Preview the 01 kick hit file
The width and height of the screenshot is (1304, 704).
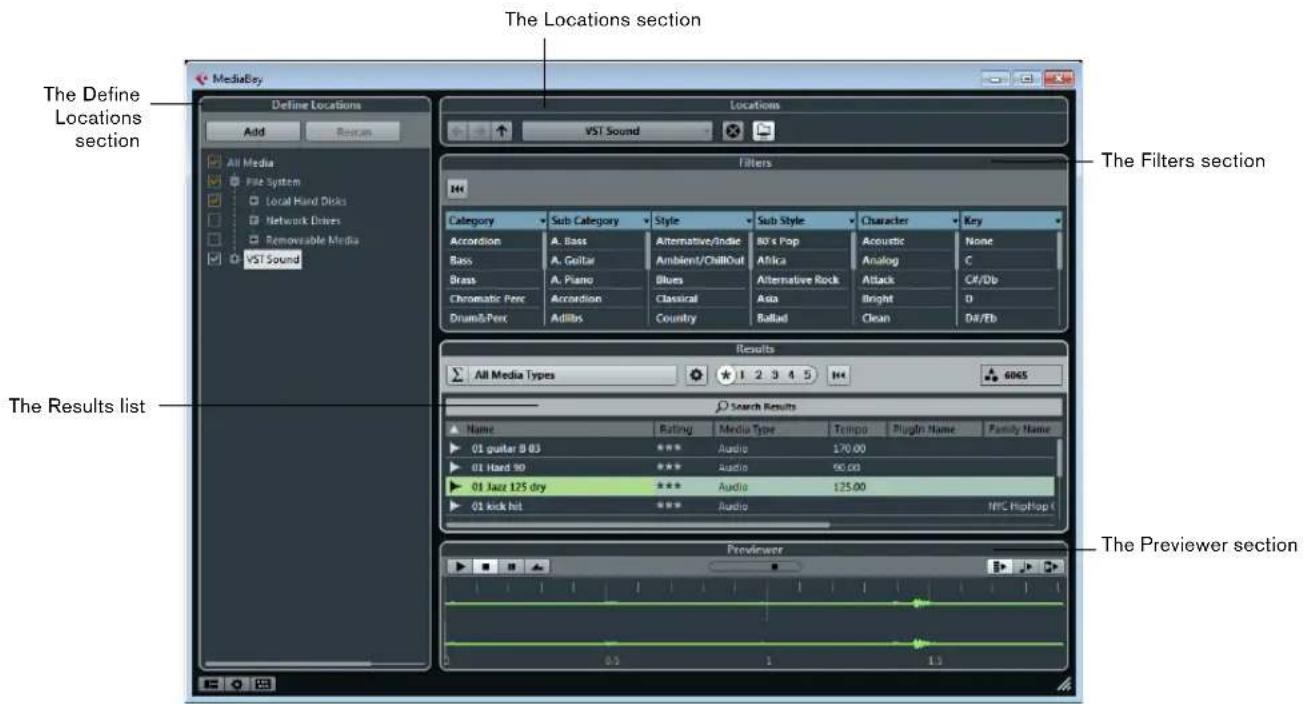456,506
